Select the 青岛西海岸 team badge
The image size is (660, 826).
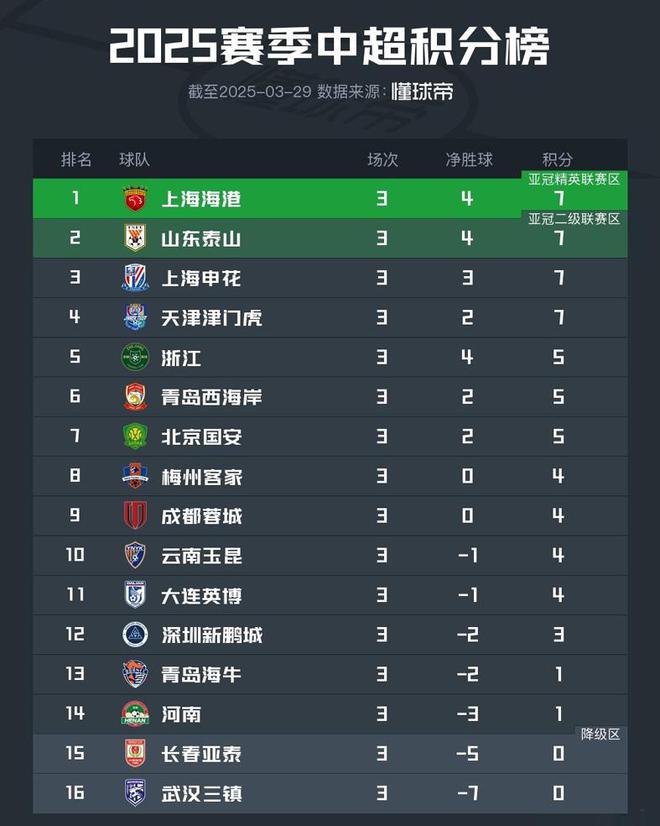(x=135, y=397)
